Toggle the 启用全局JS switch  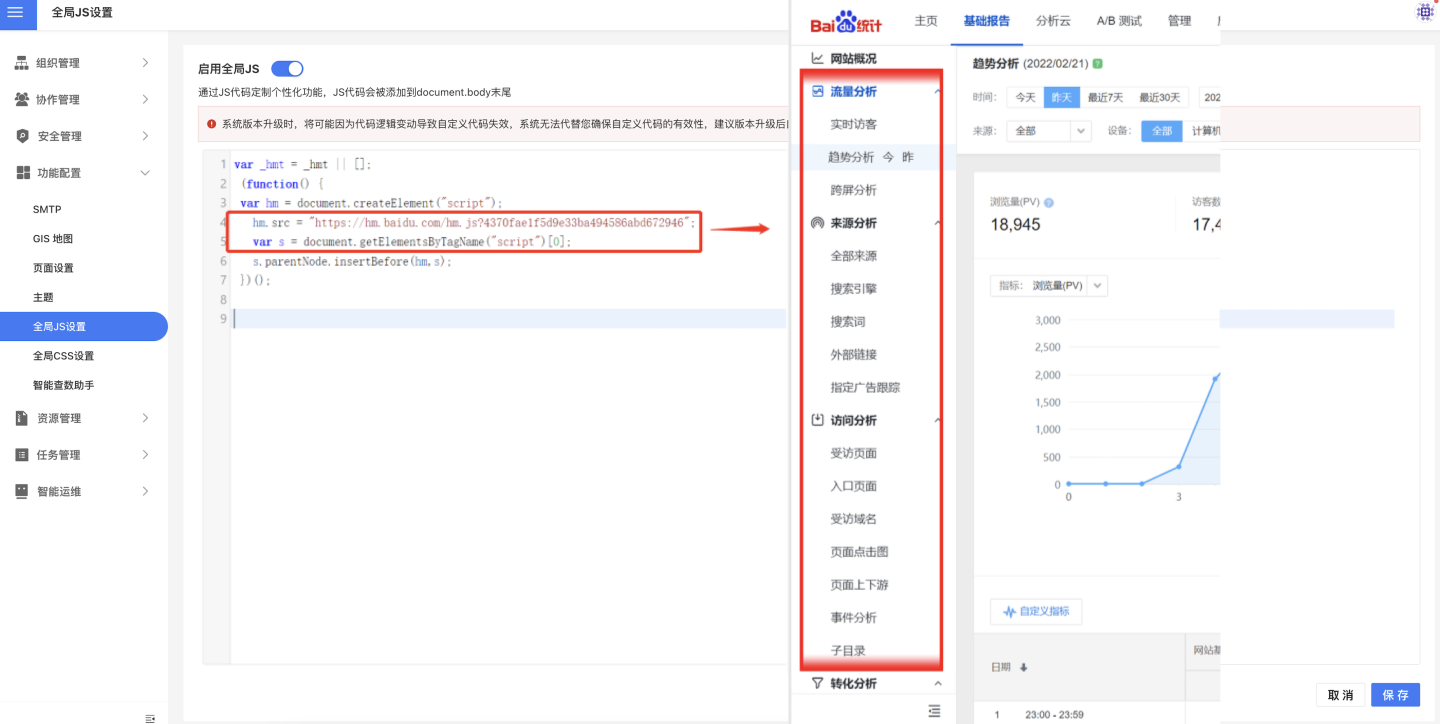click(x=287, y=69)
